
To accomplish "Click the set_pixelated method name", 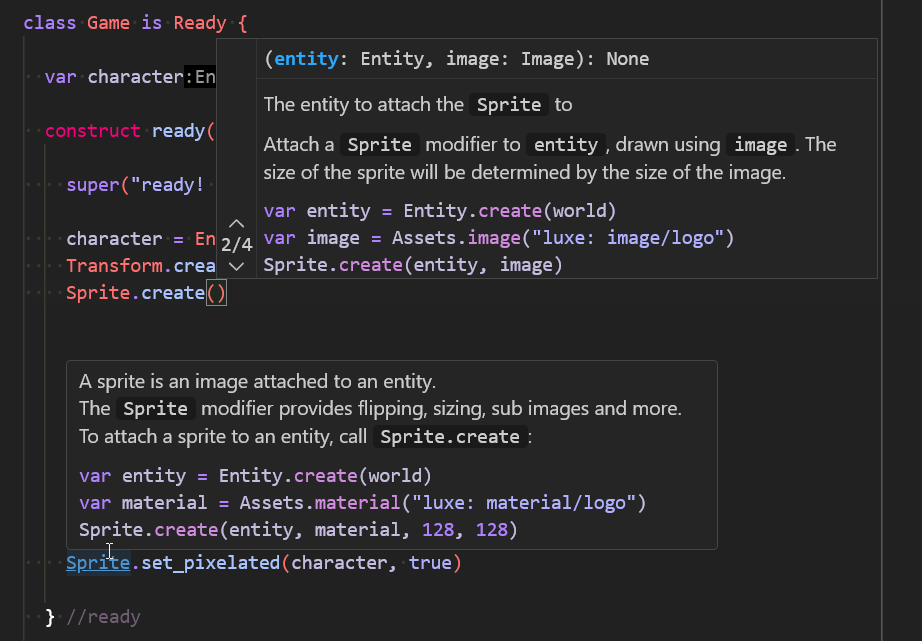I will (210, 563).
